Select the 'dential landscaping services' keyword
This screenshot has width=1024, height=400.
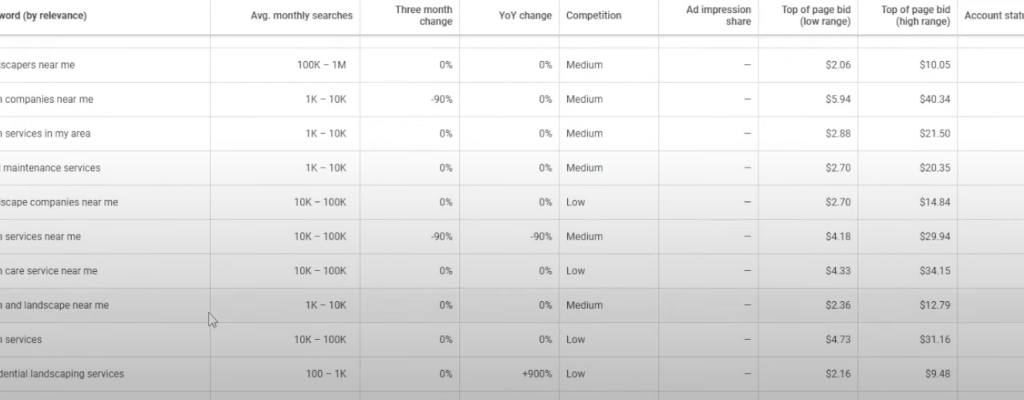coord(62,374)
